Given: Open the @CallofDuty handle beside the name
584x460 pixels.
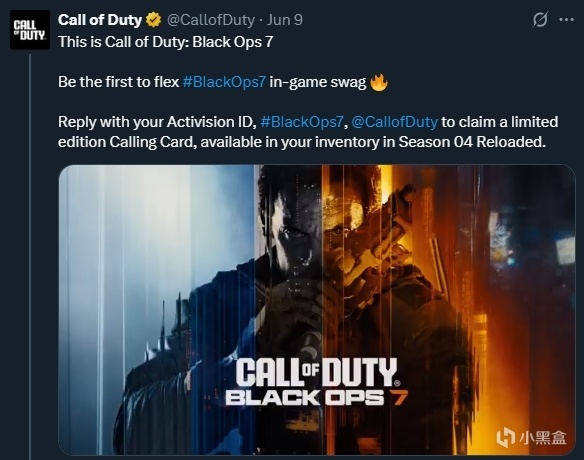Looking at the screenshot, I should tap(211, 20).
